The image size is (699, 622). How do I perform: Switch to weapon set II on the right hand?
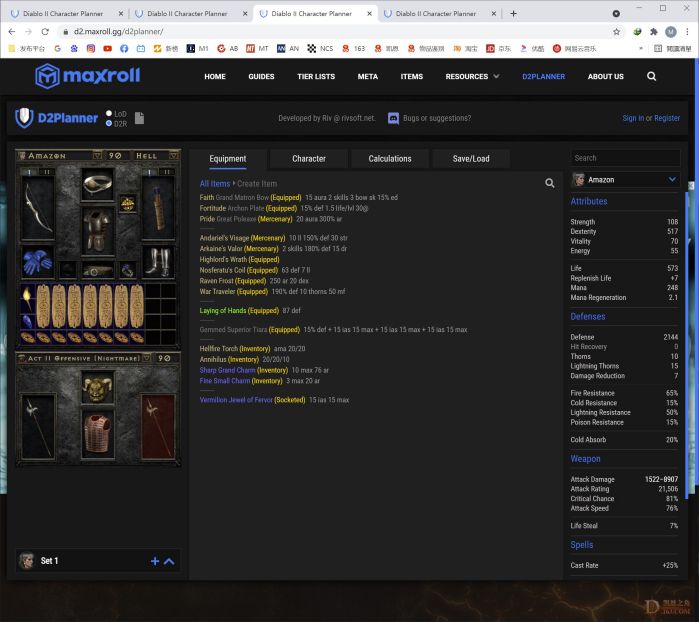167,172
